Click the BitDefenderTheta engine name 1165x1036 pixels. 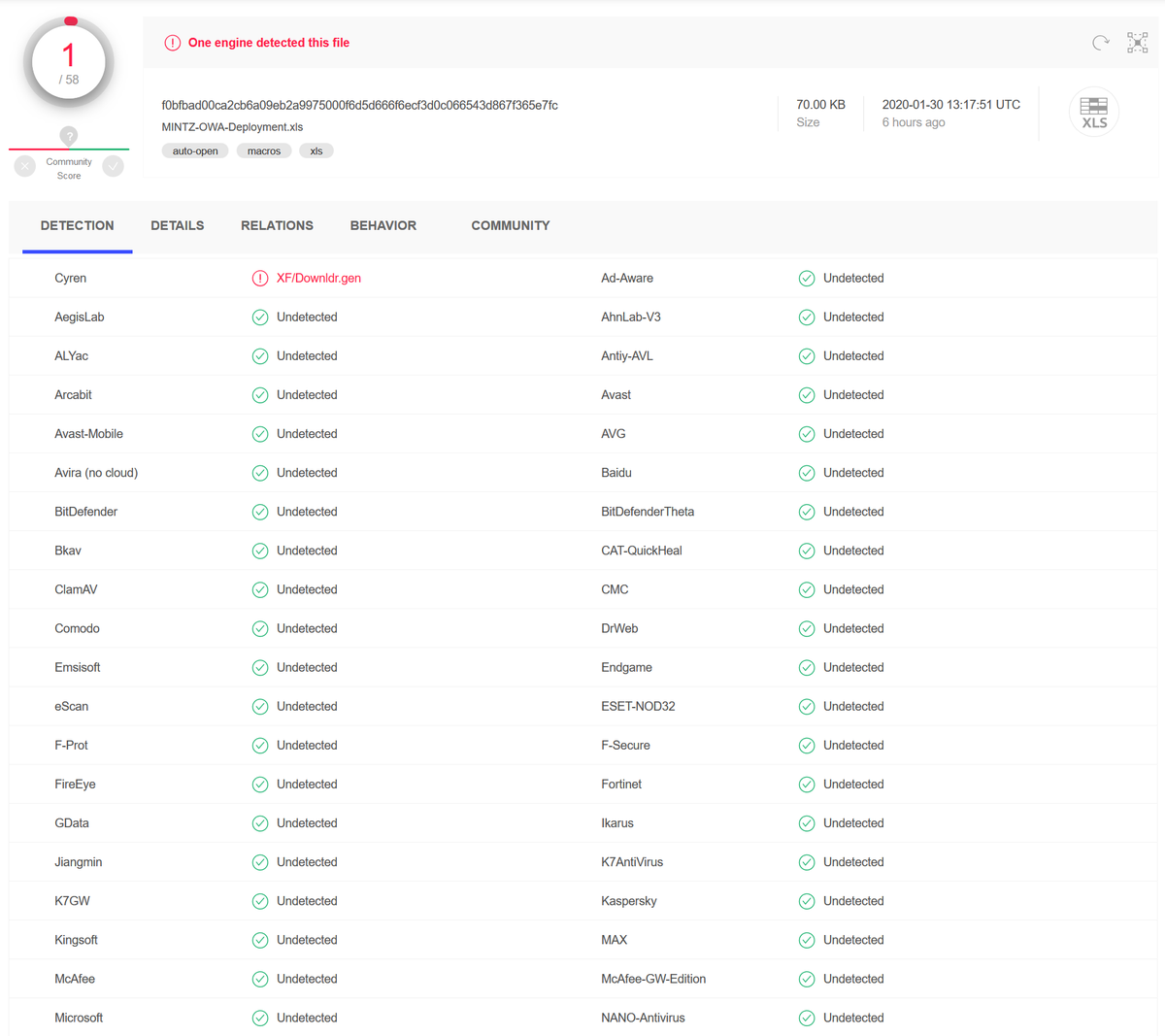point(648,512)
